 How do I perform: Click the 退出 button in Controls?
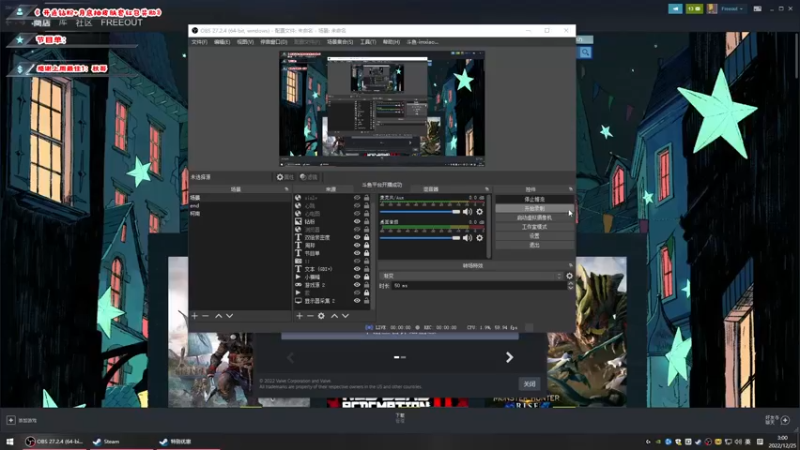[534, 245]
